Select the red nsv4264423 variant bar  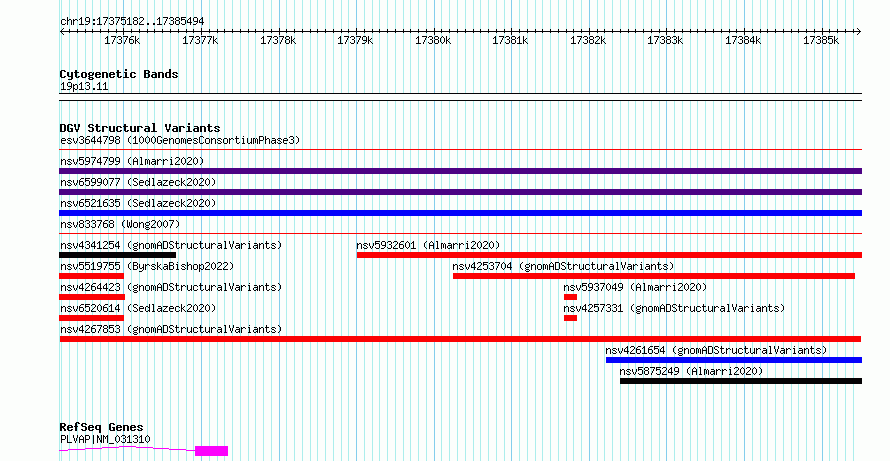click(x=92, y=297)
